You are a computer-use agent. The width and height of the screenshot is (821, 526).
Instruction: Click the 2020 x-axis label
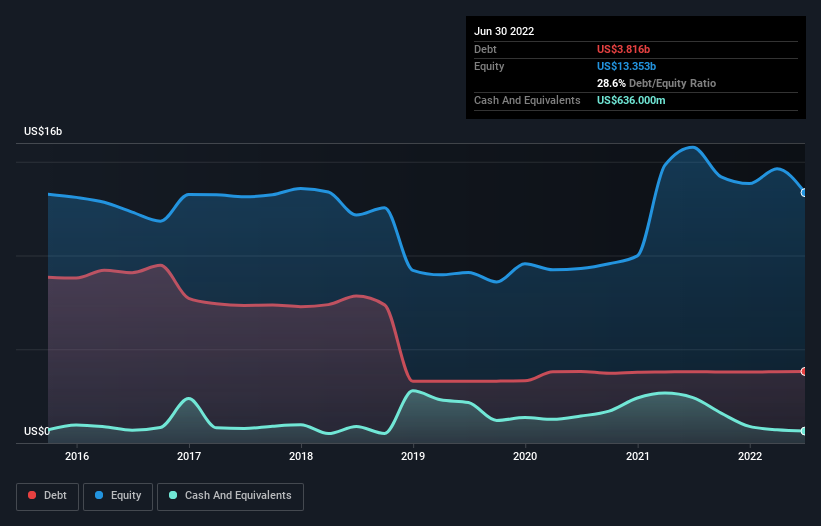point(525,456)
